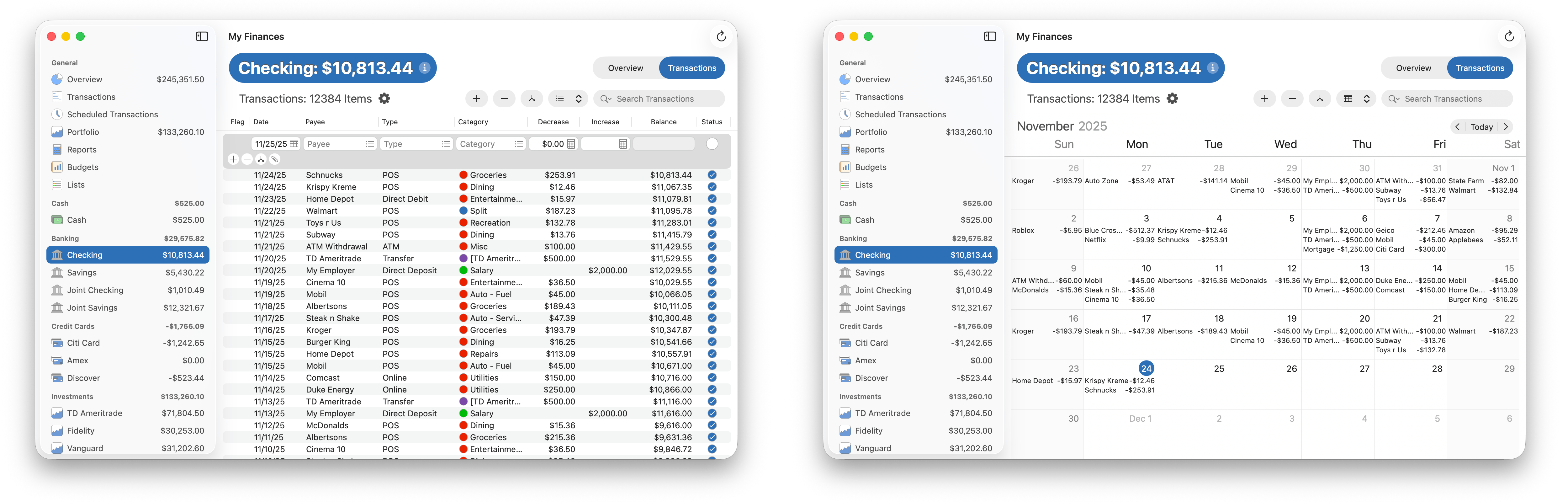Open the calculator in the Decrease $0.00 field
The image size is (1568, 502).
click(571, 144)
